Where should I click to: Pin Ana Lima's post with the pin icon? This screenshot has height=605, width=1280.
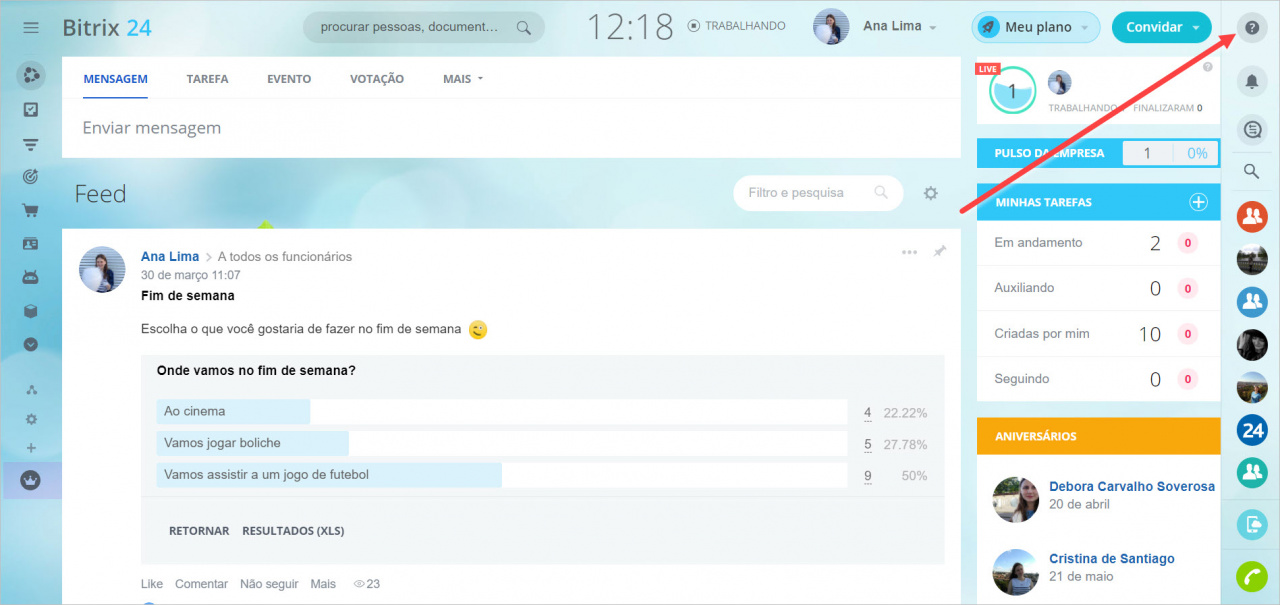pyautogui.click(x=939, y=252)
